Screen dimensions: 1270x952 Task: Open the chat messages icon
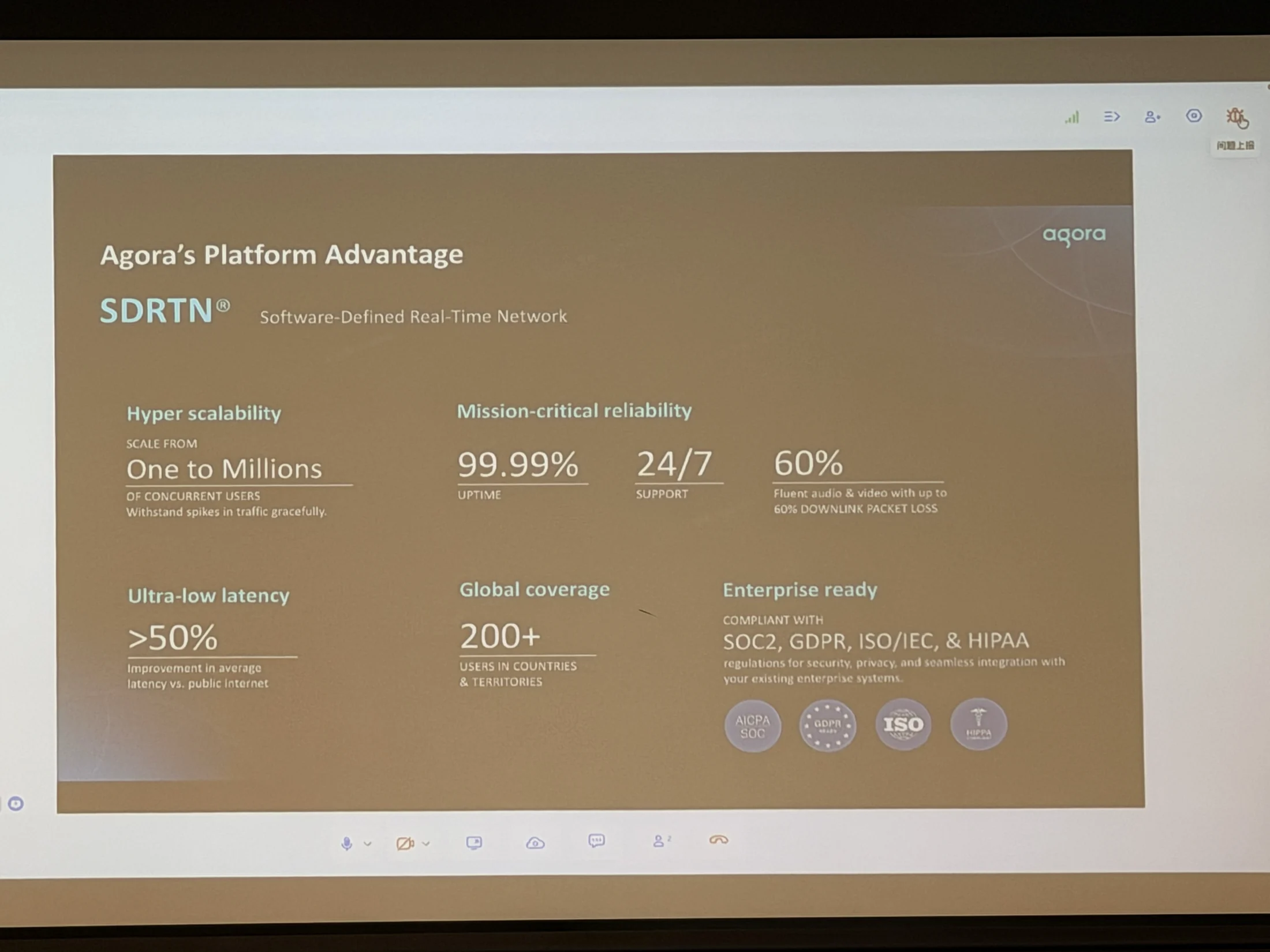(596, 841)
